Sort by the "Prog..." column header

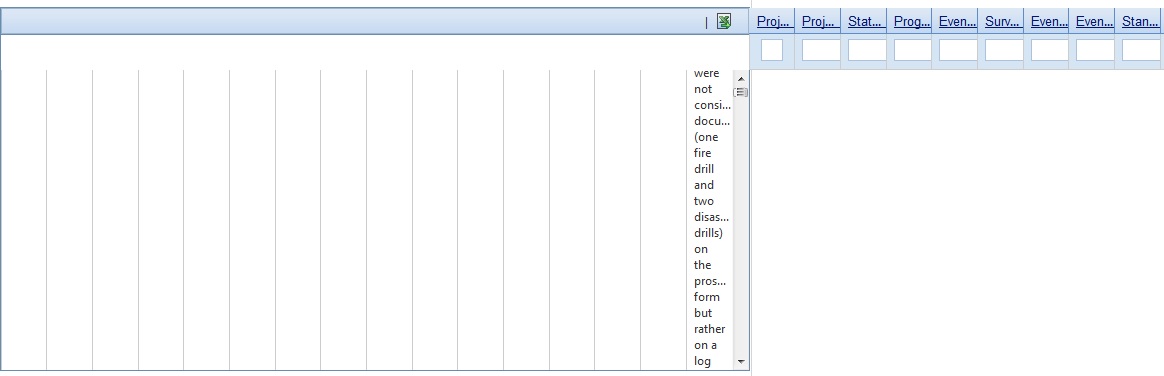pyautogui.click(x=912, y=22)
